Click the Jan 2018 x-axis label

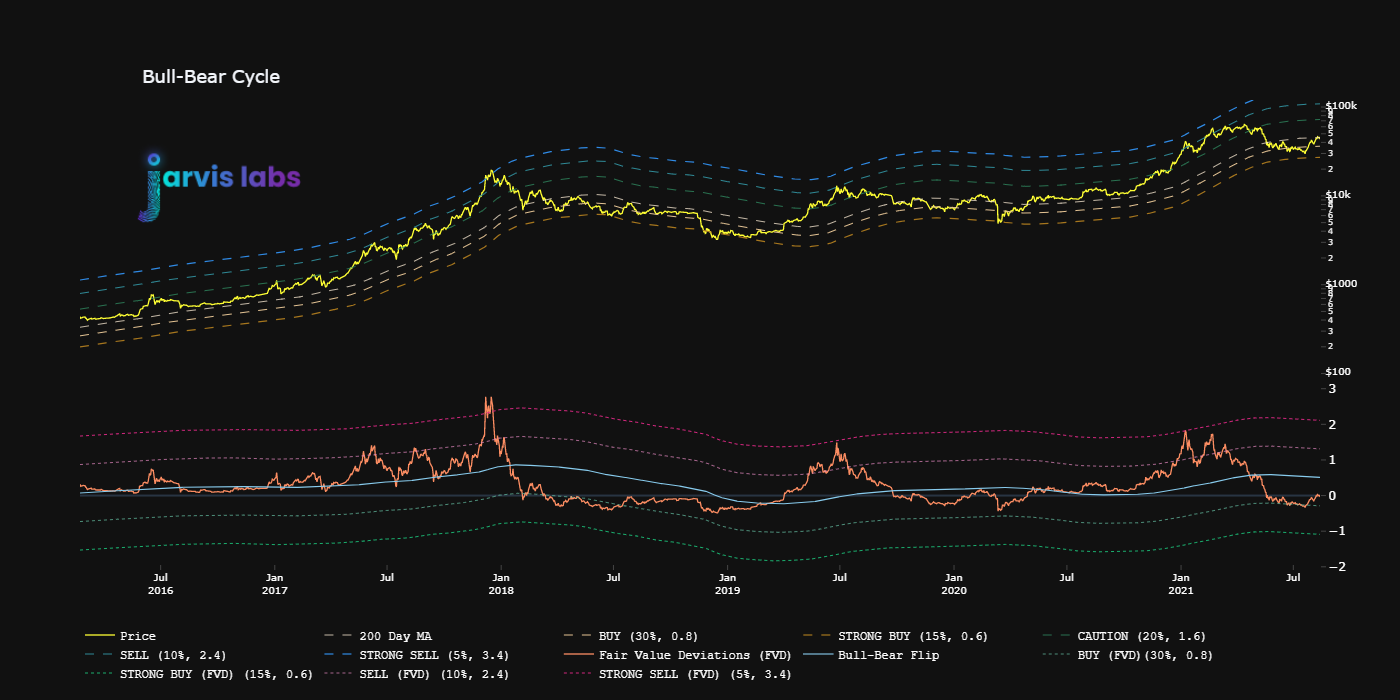coord(501,584)
